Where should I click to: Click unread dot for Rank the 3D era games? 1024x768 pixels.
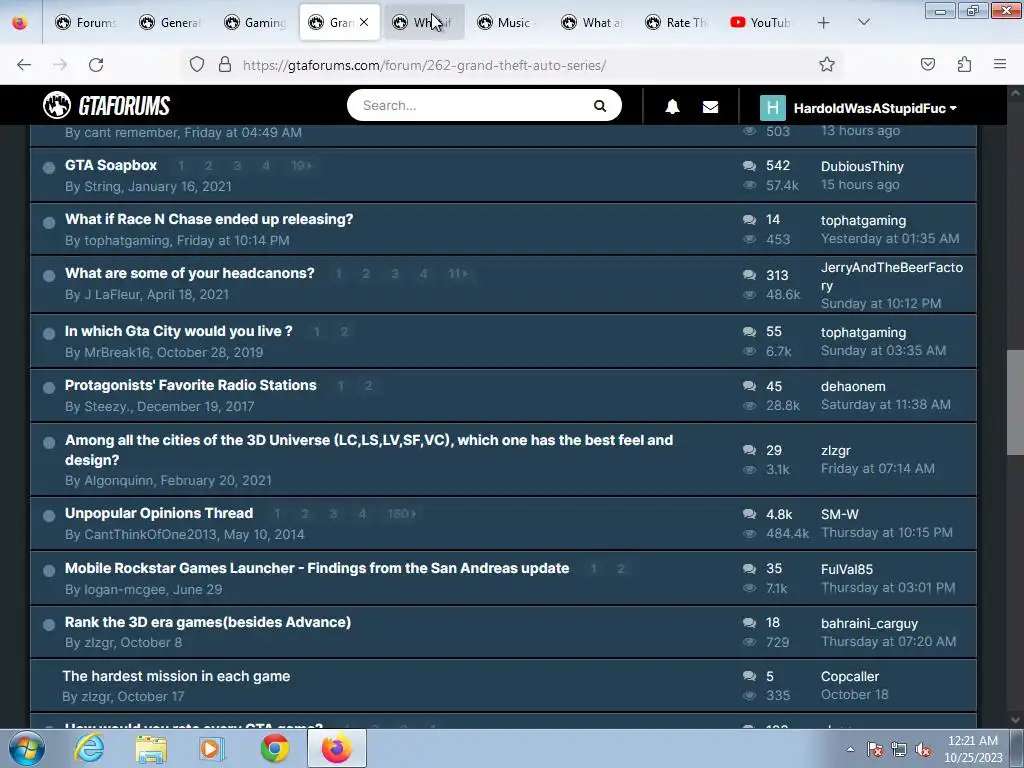(49, 625)
